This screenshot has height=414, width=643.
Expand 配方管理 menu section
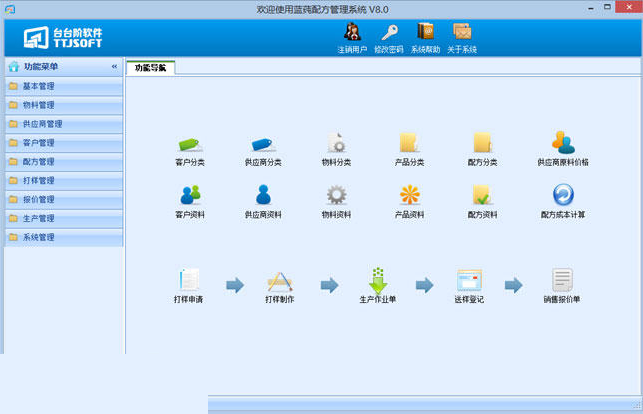(x=64, y=162)
